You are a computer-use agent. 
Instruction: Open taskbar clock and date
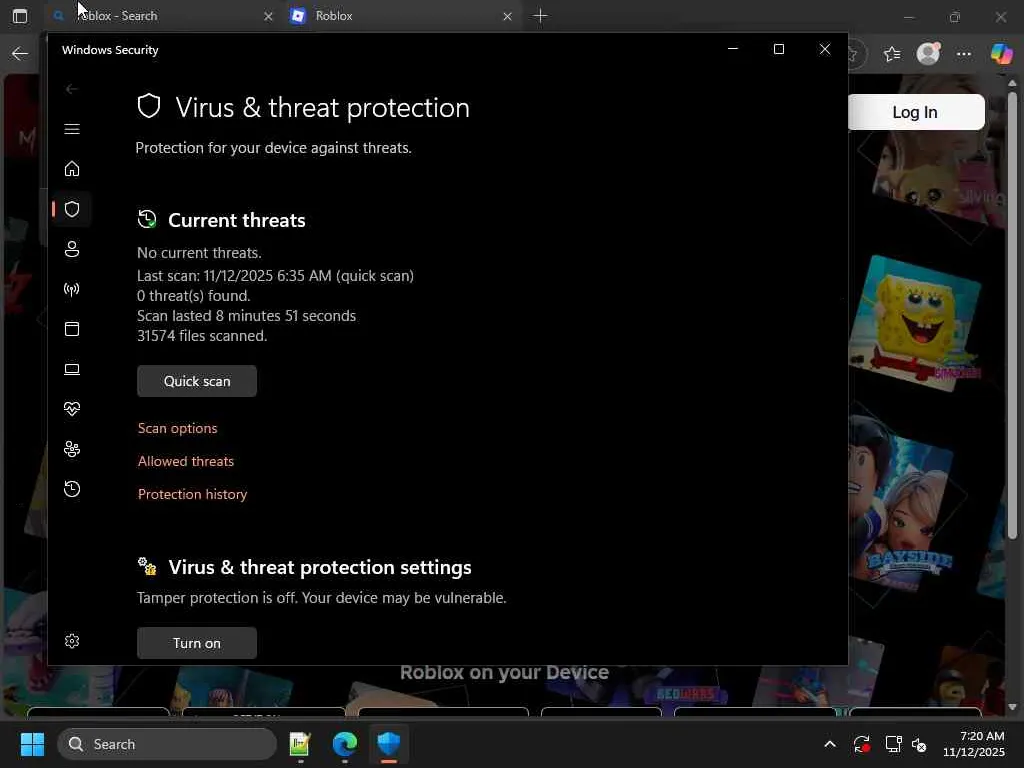[x=974, y=744]
